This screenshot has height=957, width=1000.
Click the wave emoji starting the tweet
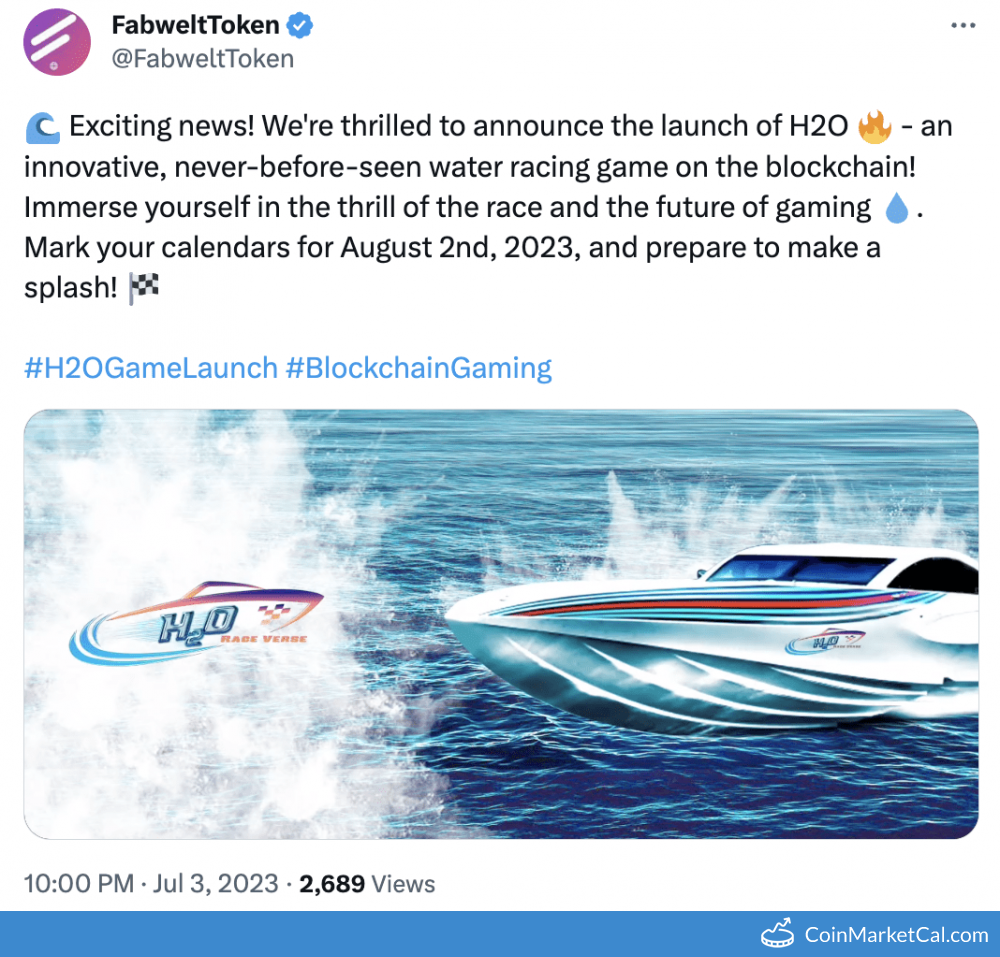tap(42, 127)
